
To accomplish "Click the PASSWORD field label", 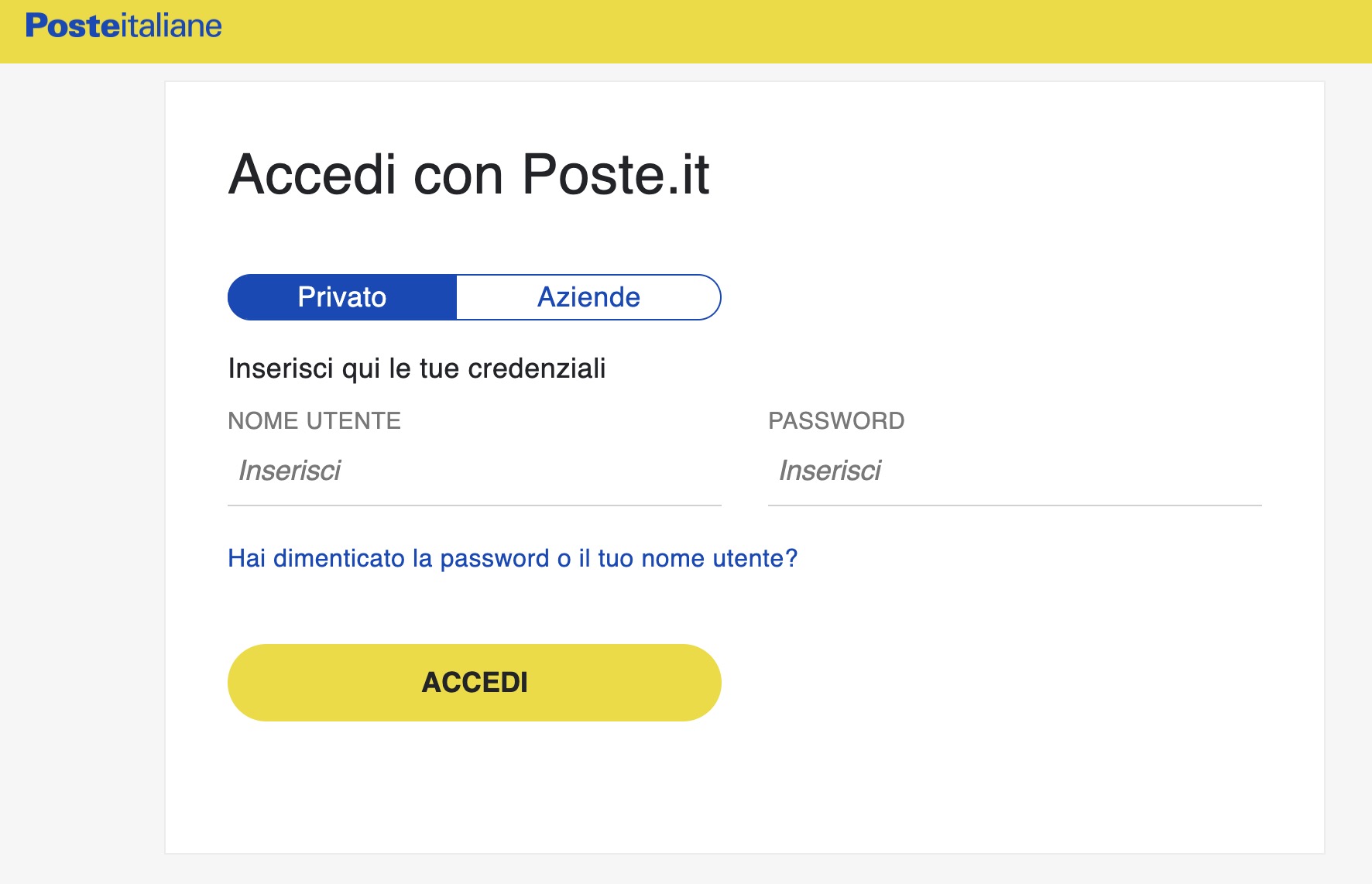I will coord(836,421).
